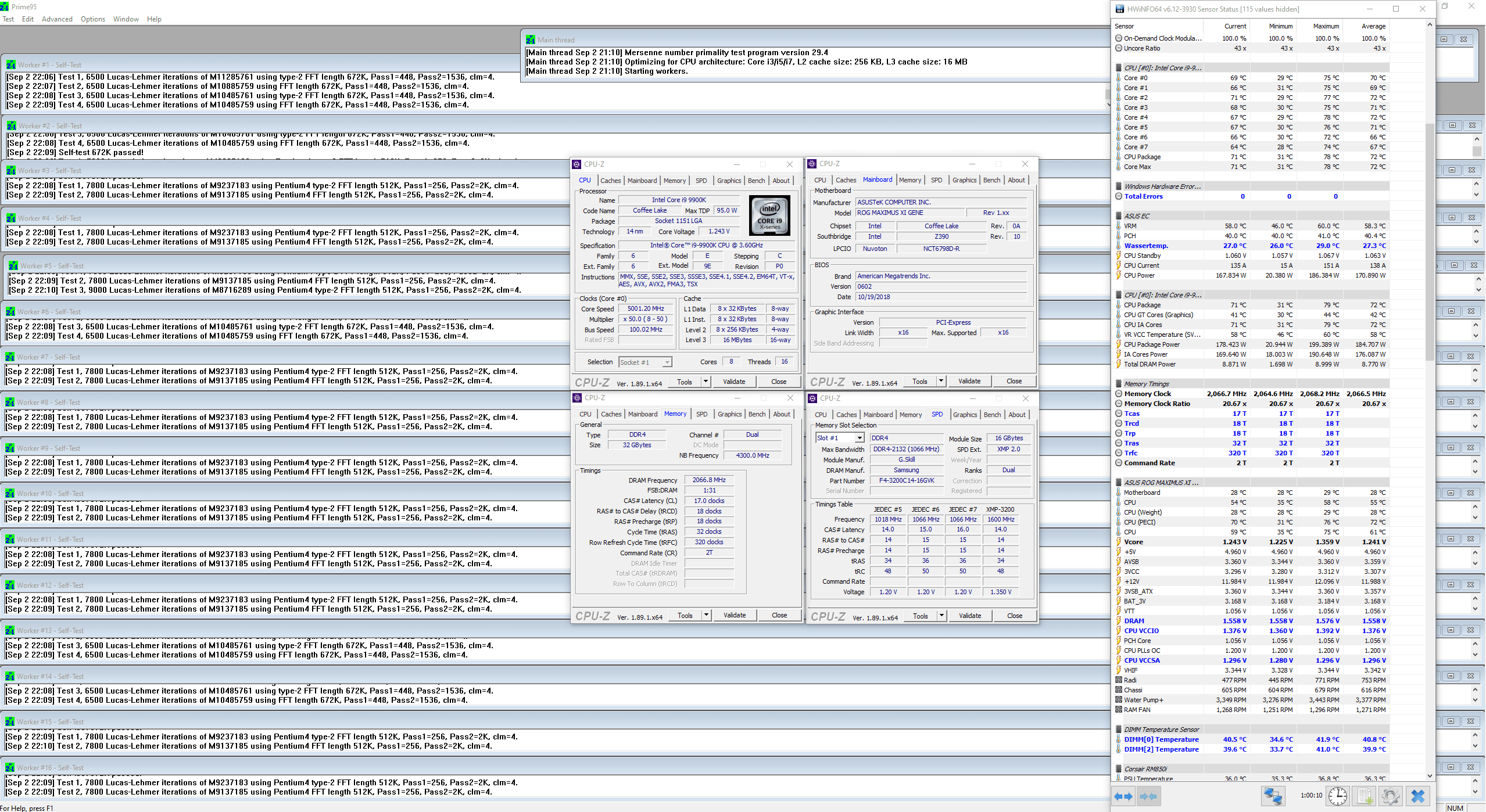Screen dimensions: 1486x812
Task: Open Tools dropdown arrow in Memory window
Action: point(706,615)
